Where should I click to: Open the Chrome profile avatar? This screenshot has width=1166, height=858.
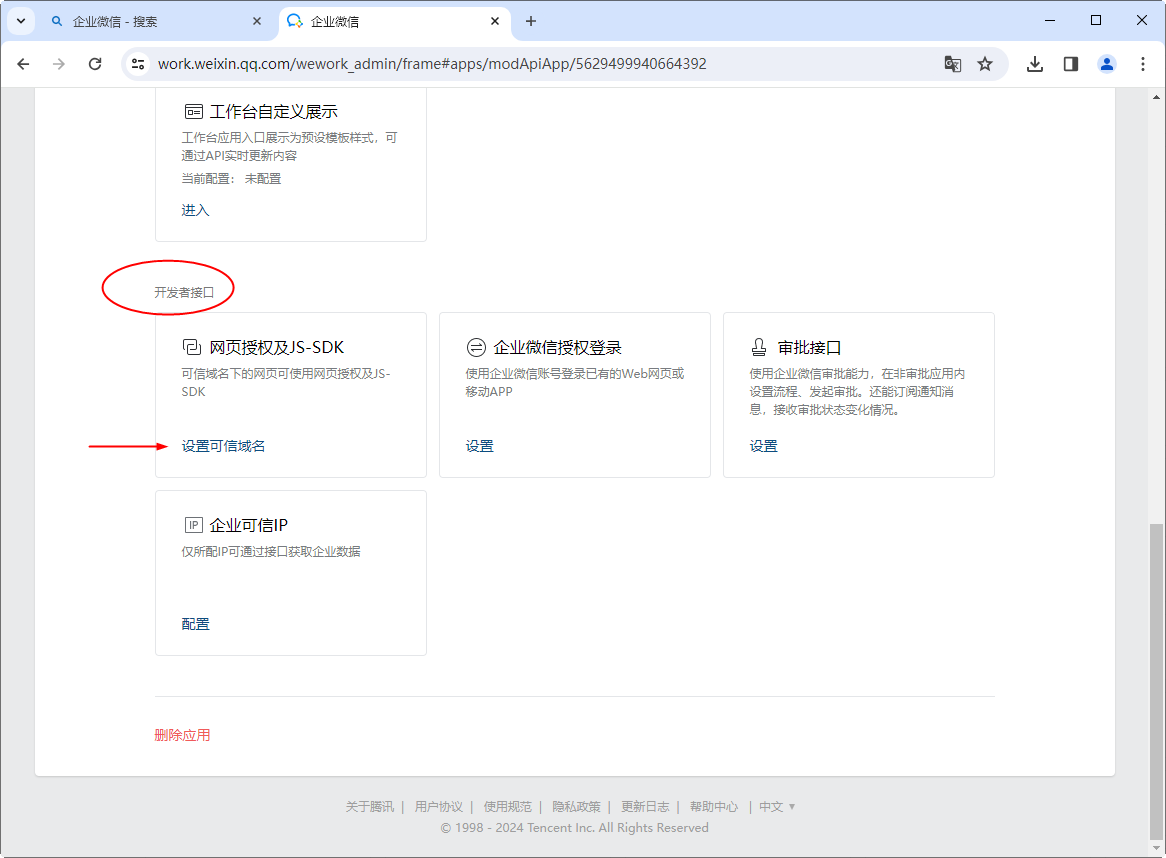click(x=1107, y=64)
